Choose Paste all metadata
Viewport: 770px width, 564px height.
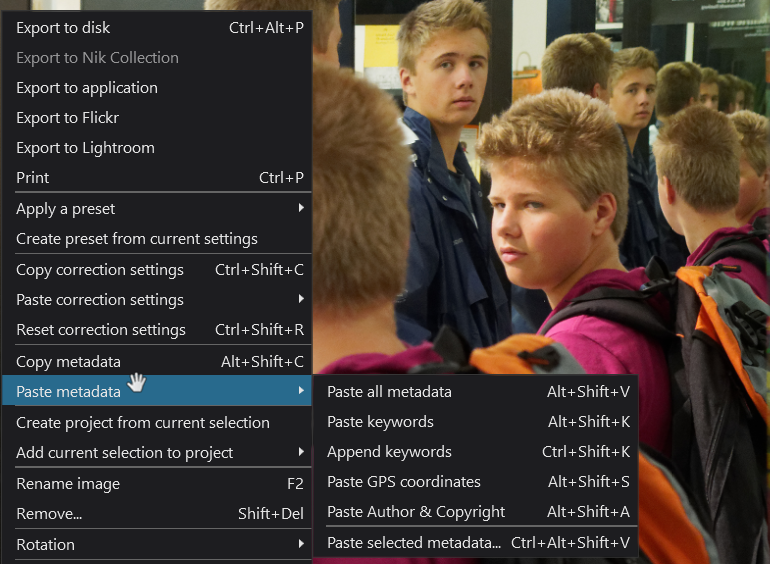coord(475,392)
